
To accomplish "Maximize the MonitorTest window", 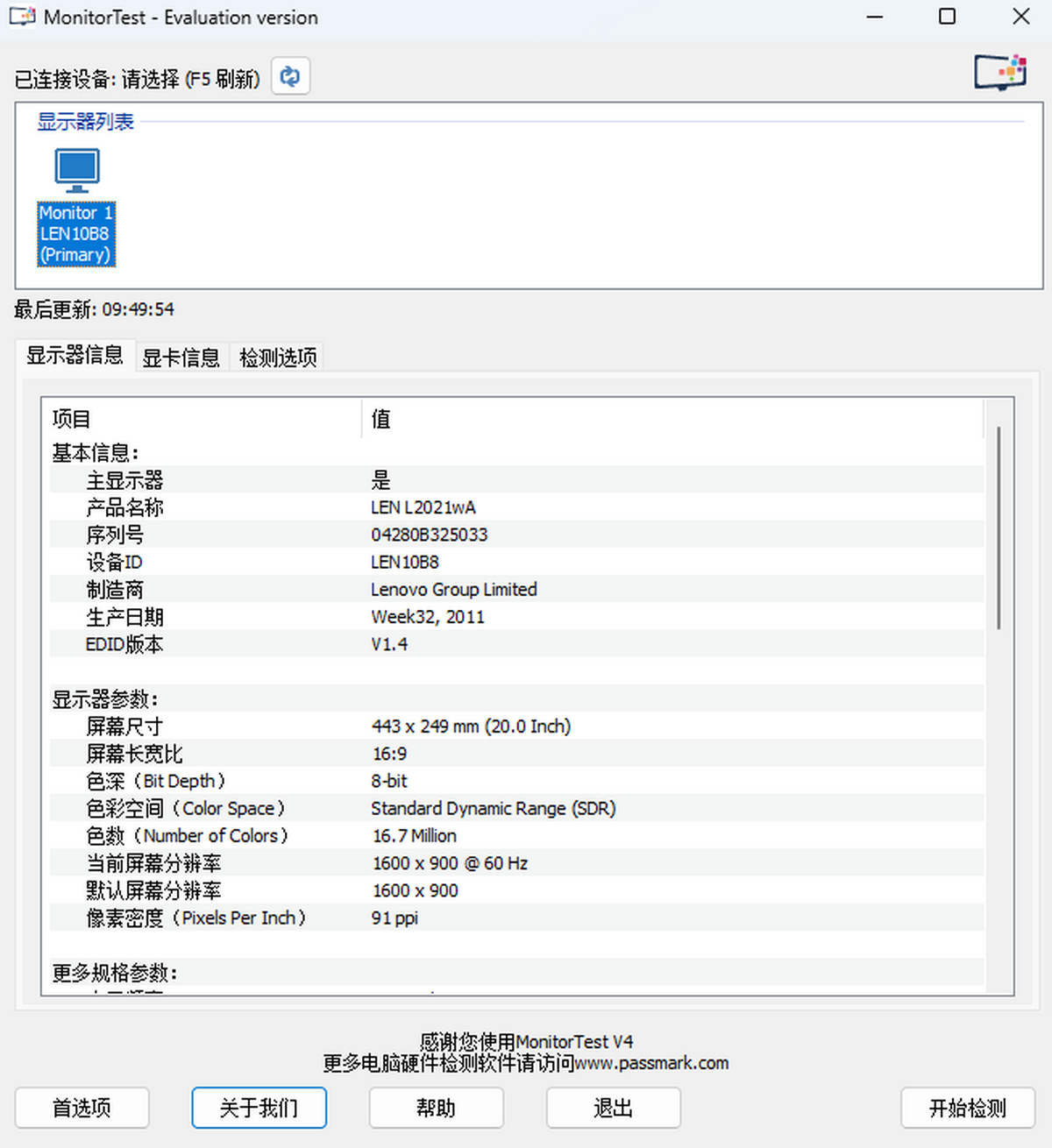I will coord(947,17).
